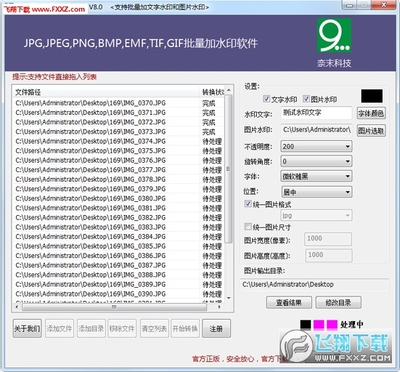Click in the 图片水印 path field
The image size is (400, 372).
coord(317,130)
